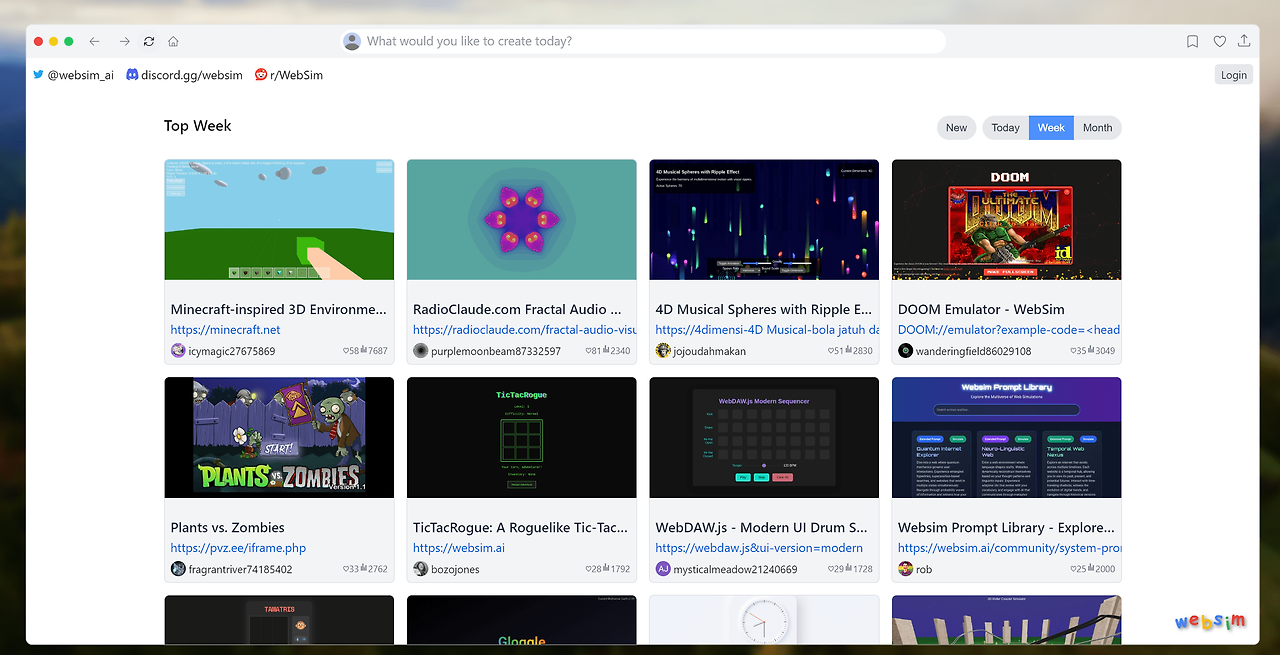The height and width of the screenshot is (655, 1280).
Task: Click the Reddit logo icon
Action: coord(261,74)
